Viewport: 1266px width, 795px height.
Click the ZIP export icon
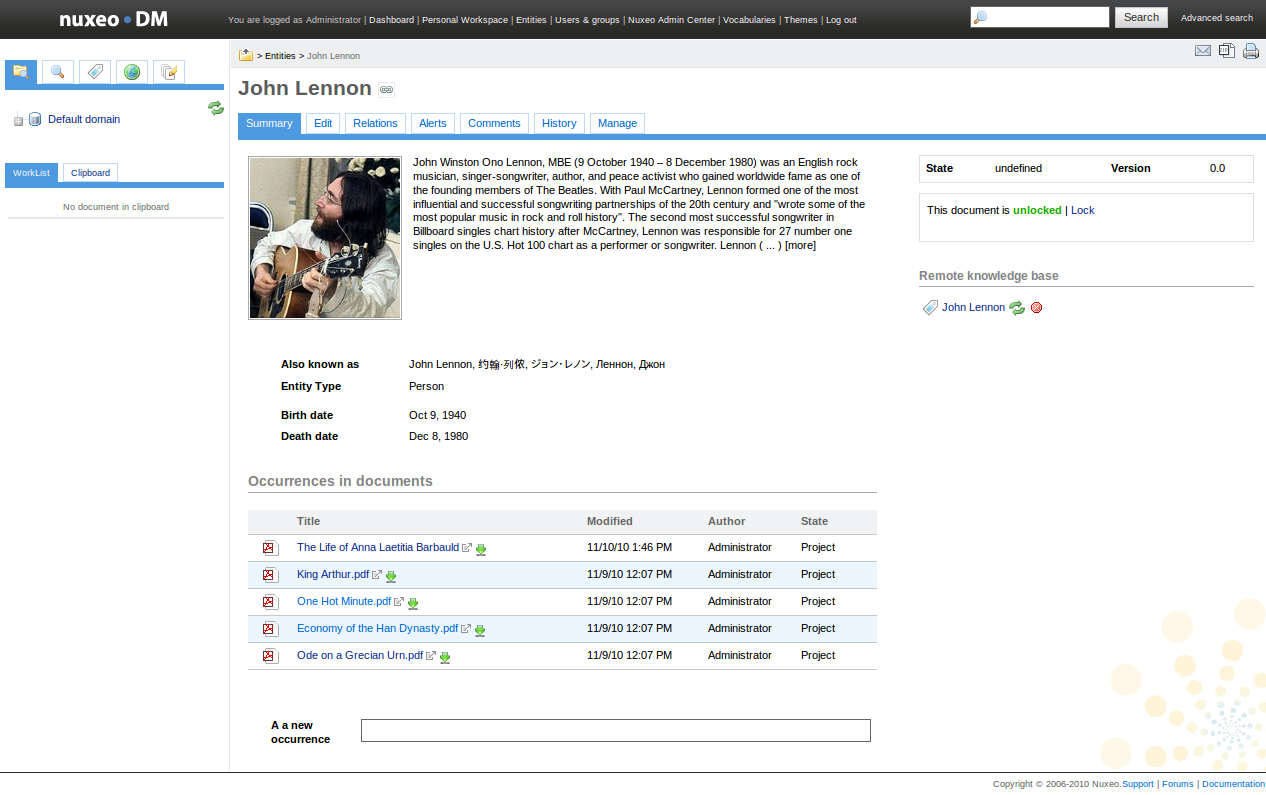1227,51
